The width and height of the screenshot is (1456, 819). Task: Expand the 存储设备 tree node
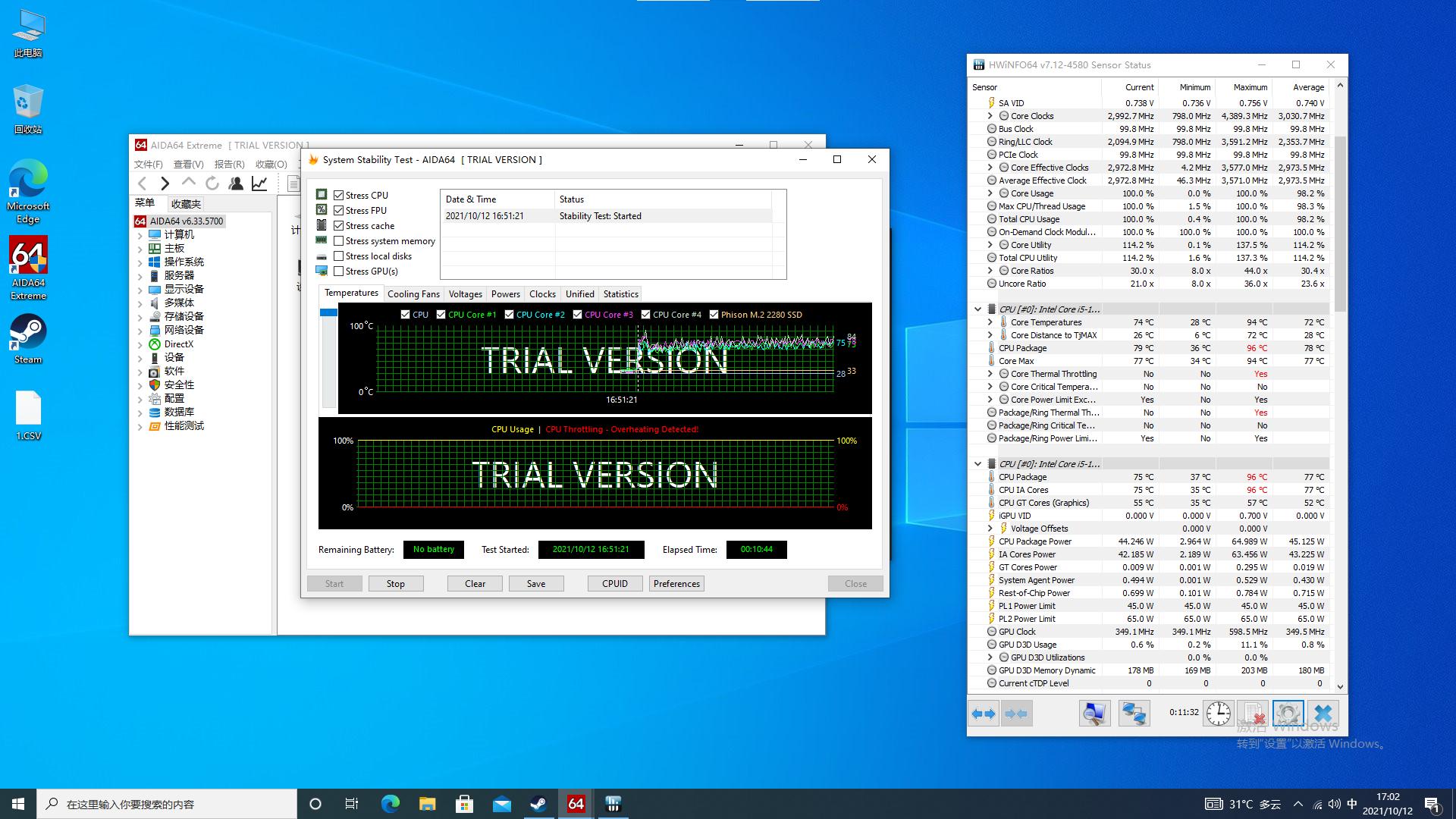[140, 317]
